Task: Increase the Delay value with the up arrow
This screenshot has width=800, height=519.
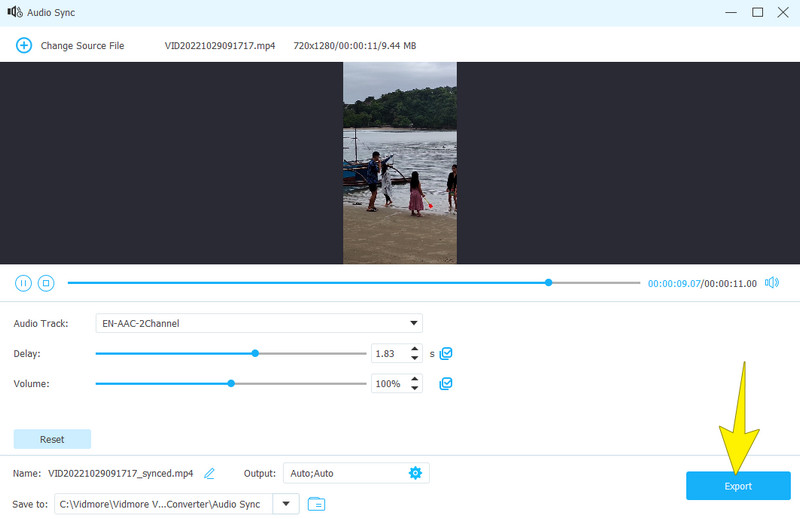Action: tap(416, 349)
